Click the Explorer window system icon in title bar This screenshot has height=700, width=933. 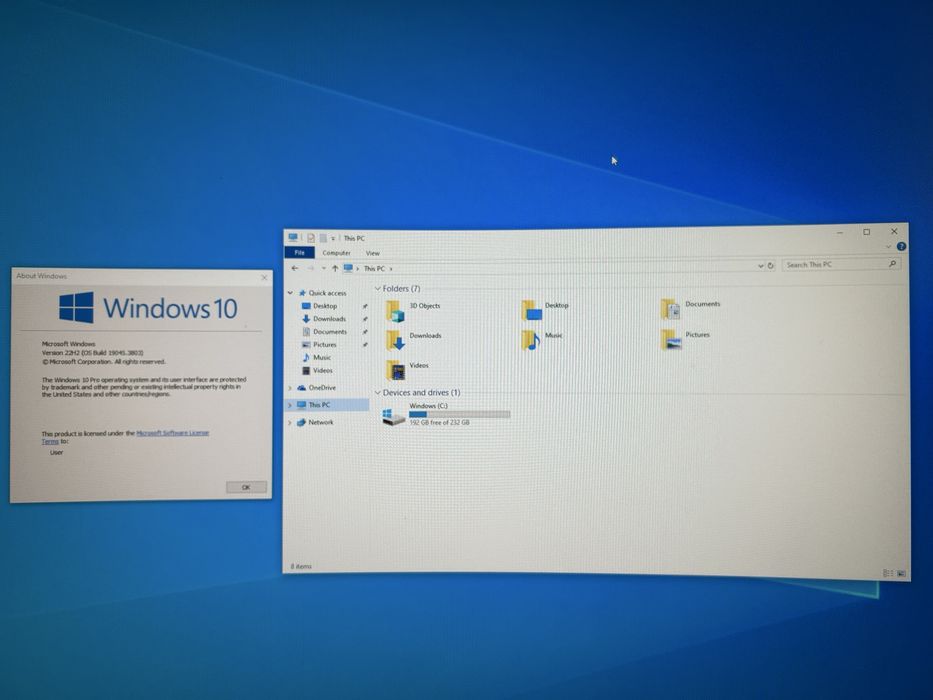(293, 238)
